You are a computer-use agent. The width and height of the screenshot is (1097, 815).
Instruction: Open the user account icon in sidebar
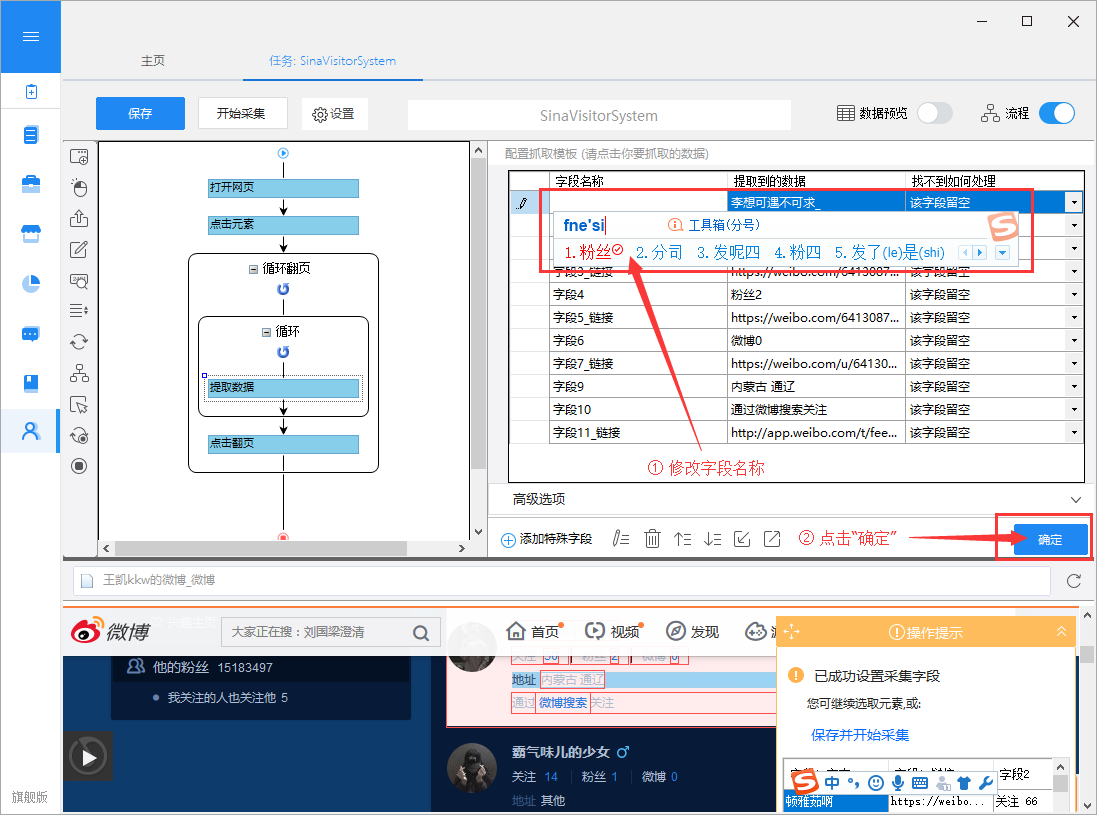(31, 431)
